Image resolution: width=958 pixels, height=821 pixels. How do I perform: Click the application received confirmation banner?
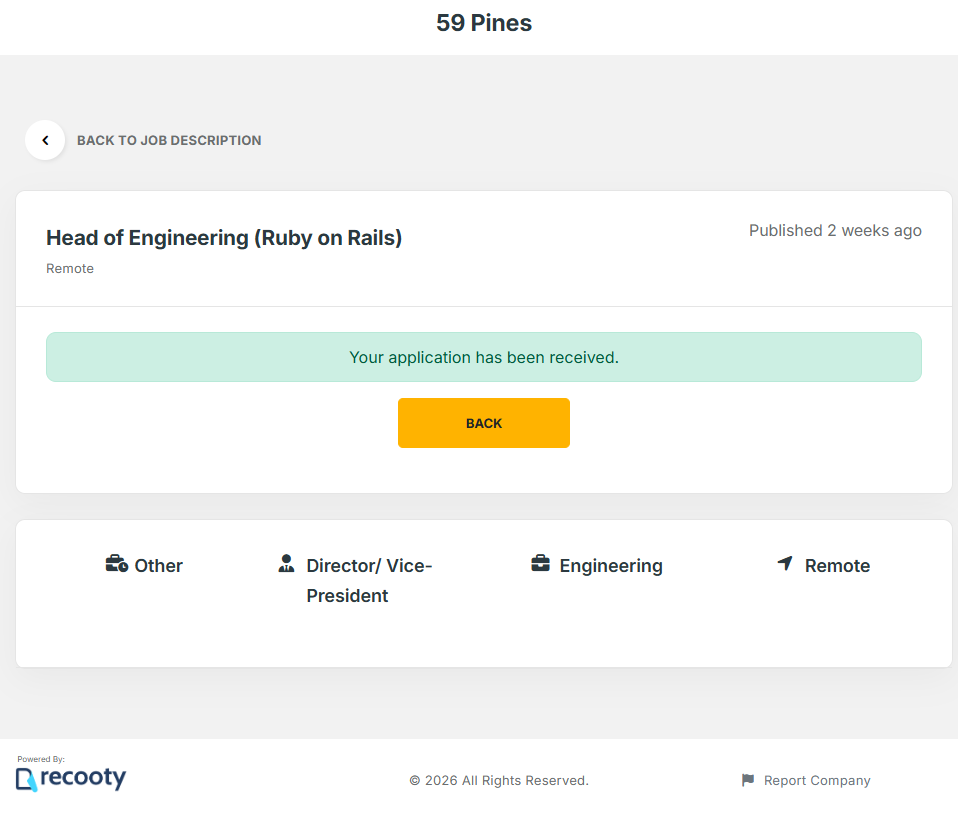pos(484,357)
